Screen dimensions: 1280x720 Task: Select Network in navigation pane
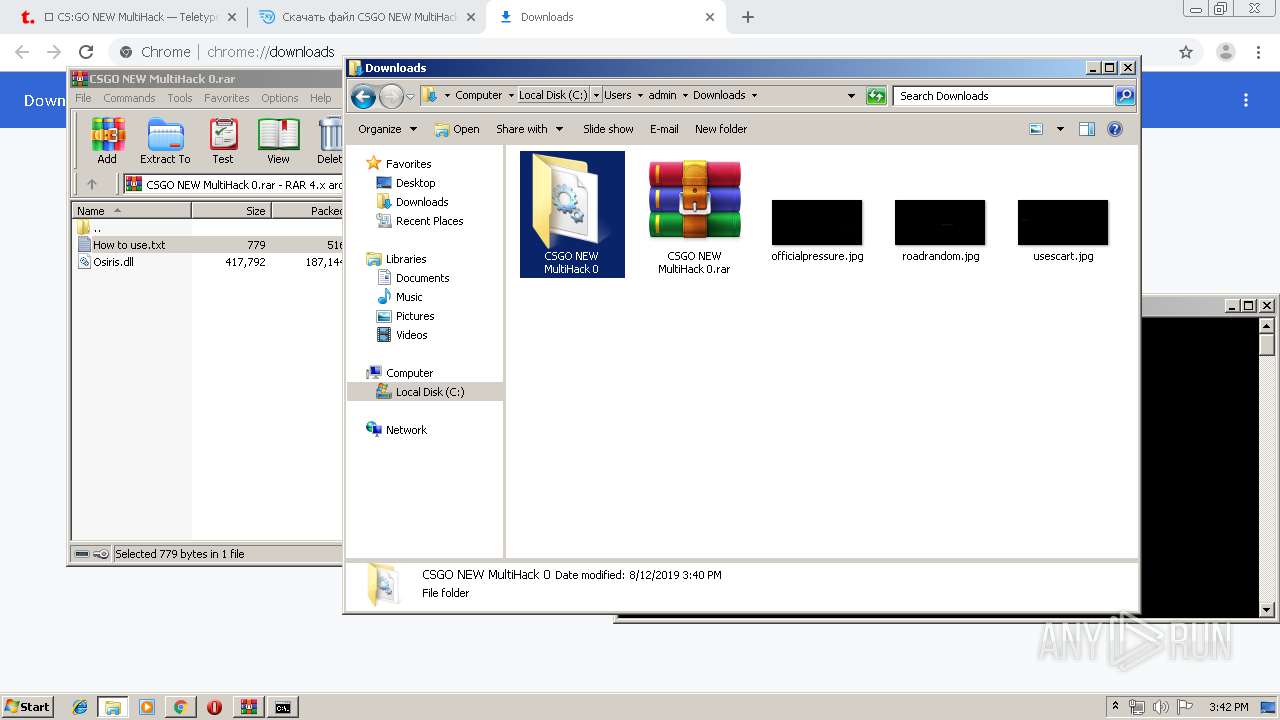click(x=397, y=430)
